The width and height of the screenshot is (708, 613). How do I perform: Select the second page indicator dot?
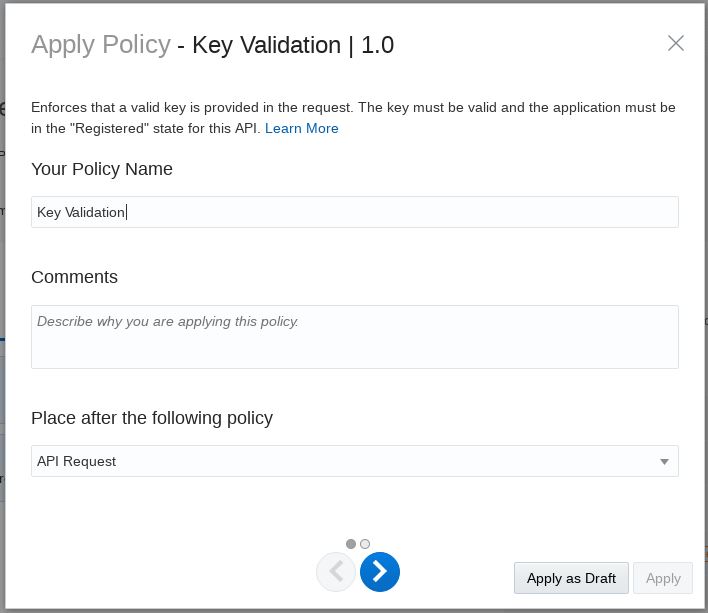365,544
